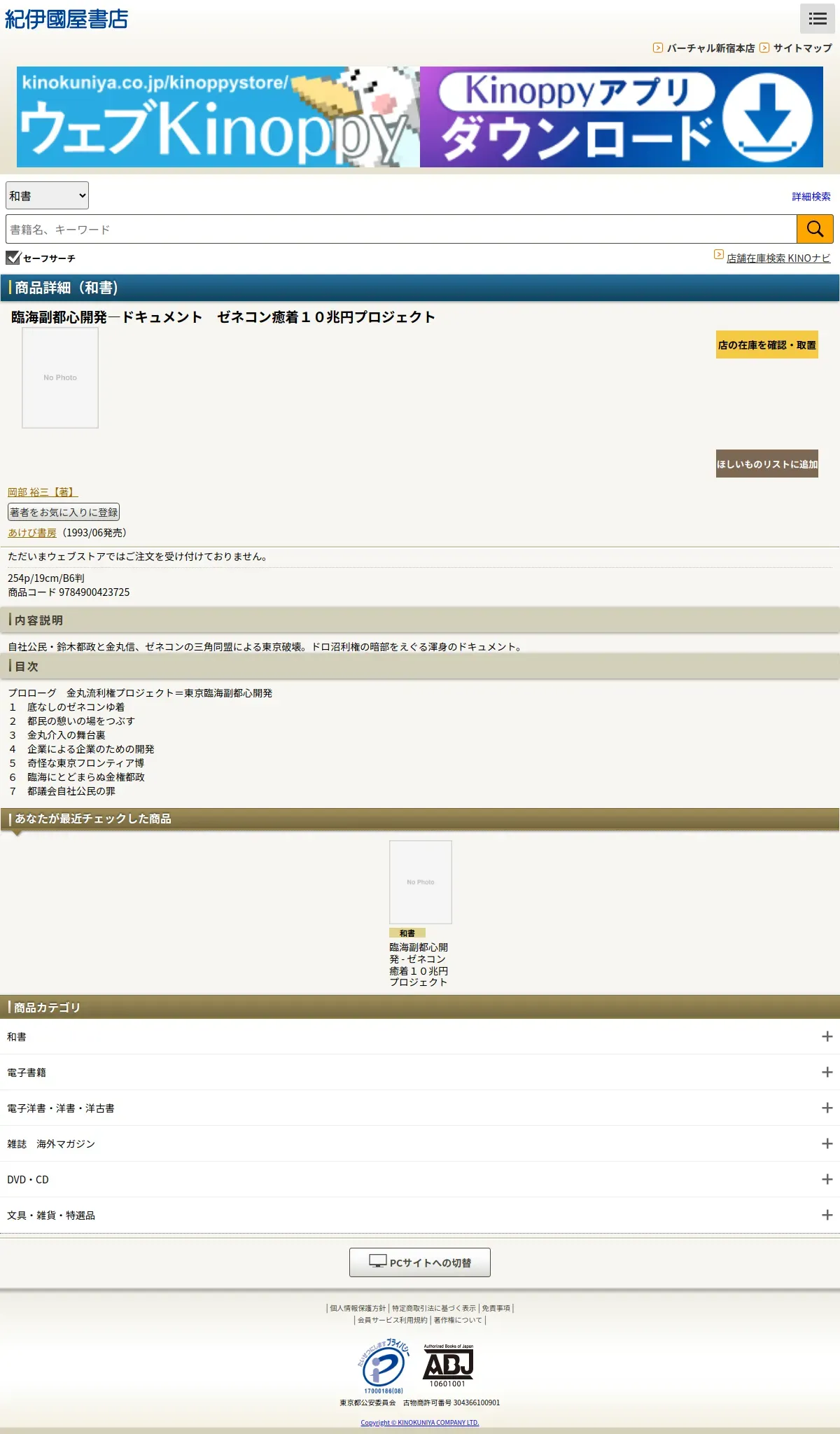The height and width of the screenshot is (1434, 840).
Task: Expand the DVD・CD category
Action: 420,1179
